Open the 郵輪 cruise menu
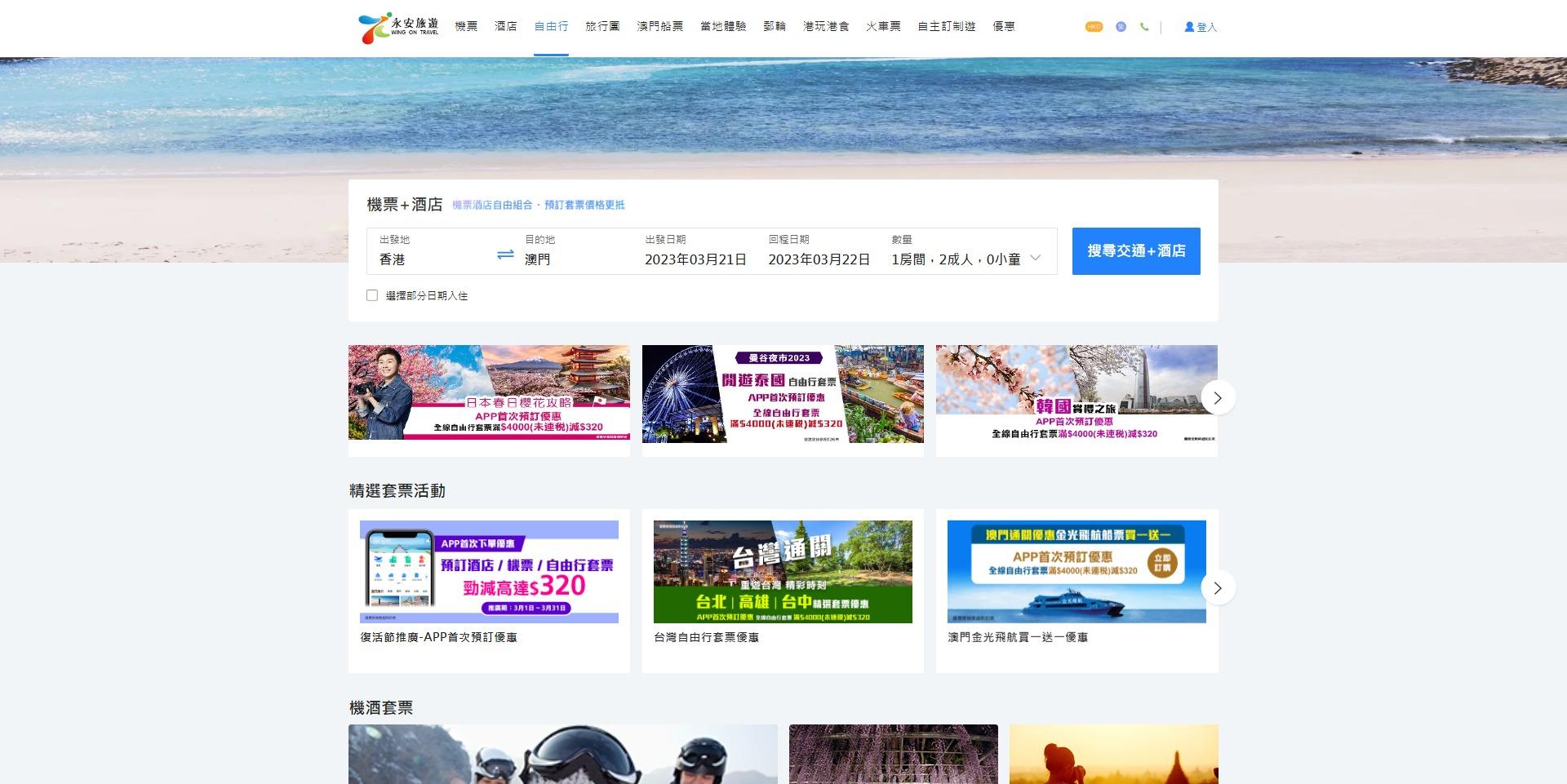Viewport: 1567px width, 784px height. coord(776,25)
